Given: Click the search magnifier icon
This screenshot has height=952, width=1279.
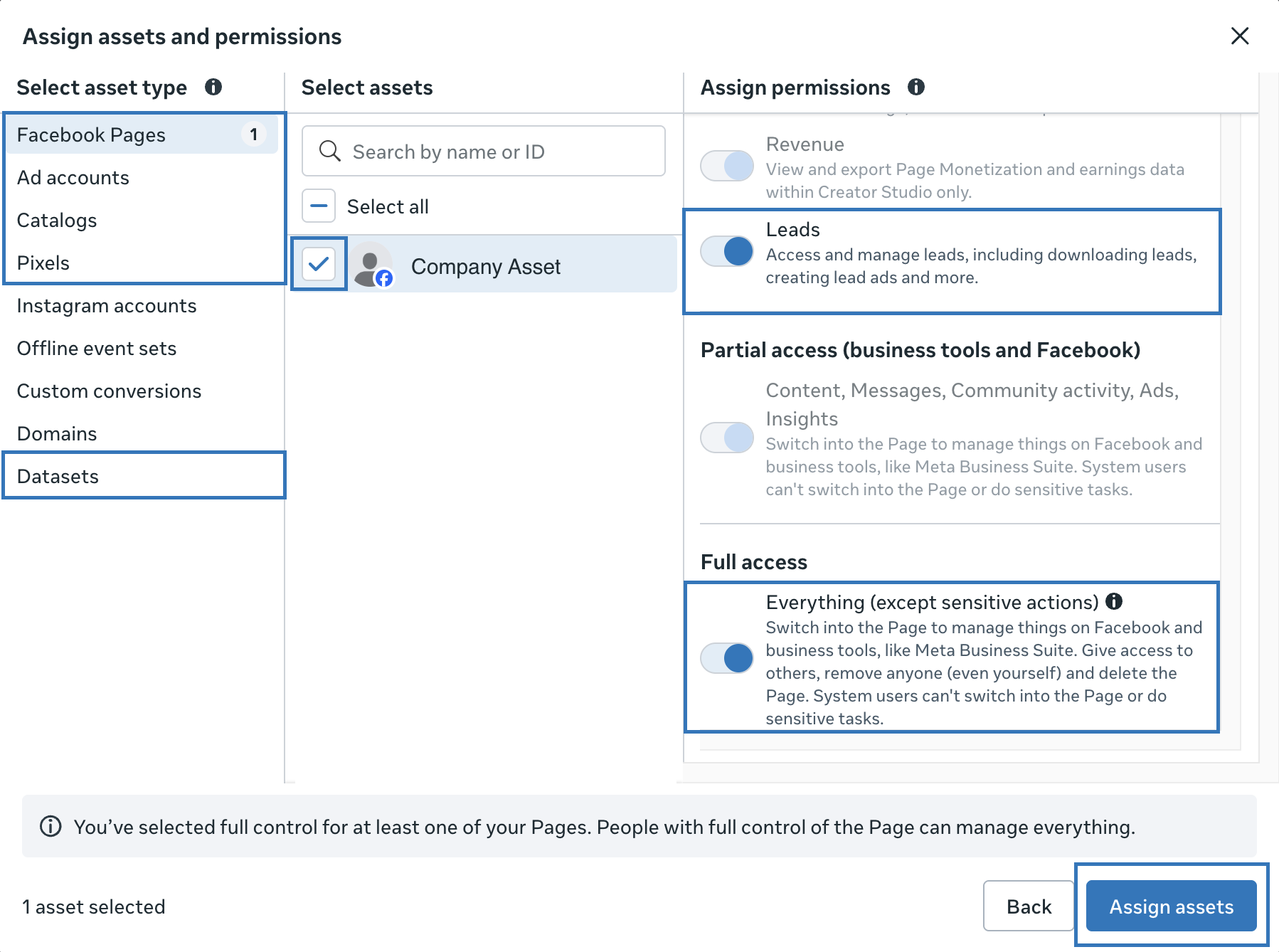Looking at the screenshot, I should click(329, 151).
